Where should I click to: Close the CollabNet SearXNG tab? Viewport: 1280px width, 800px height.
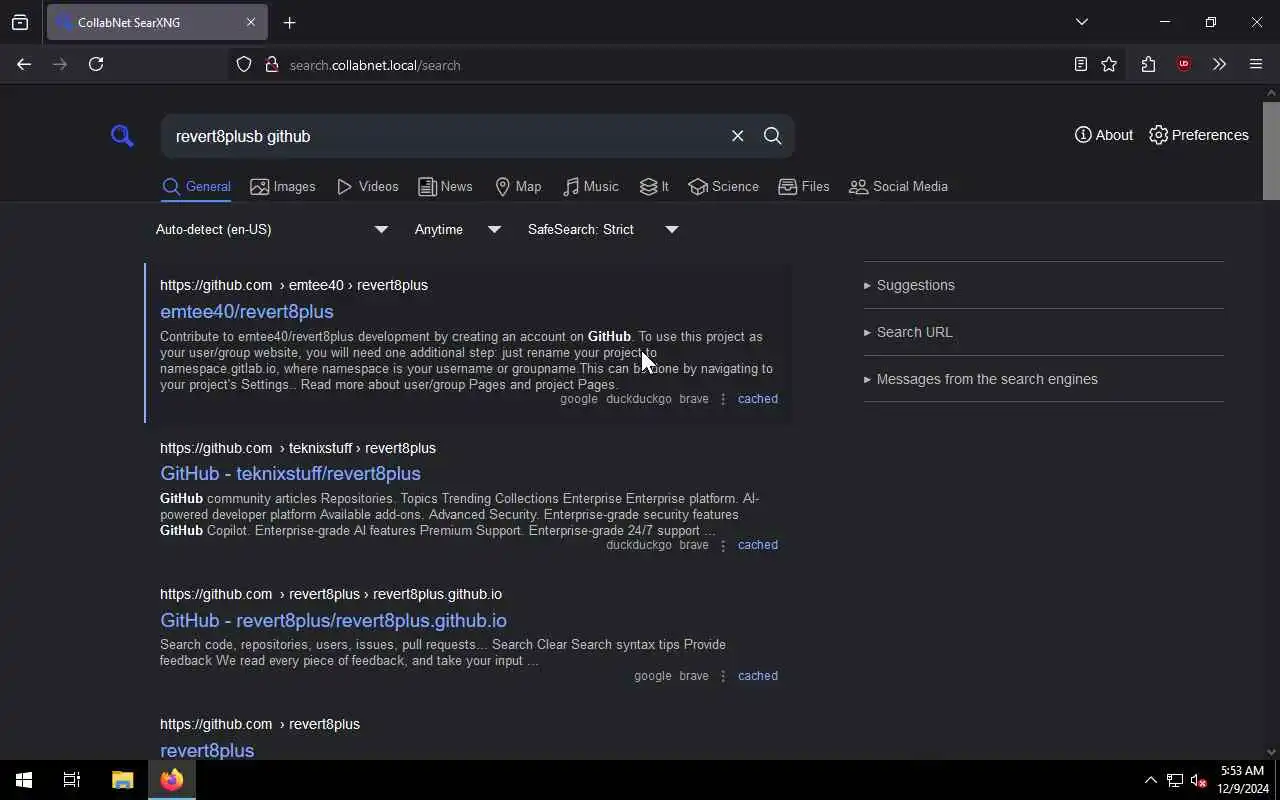point(250,22)
